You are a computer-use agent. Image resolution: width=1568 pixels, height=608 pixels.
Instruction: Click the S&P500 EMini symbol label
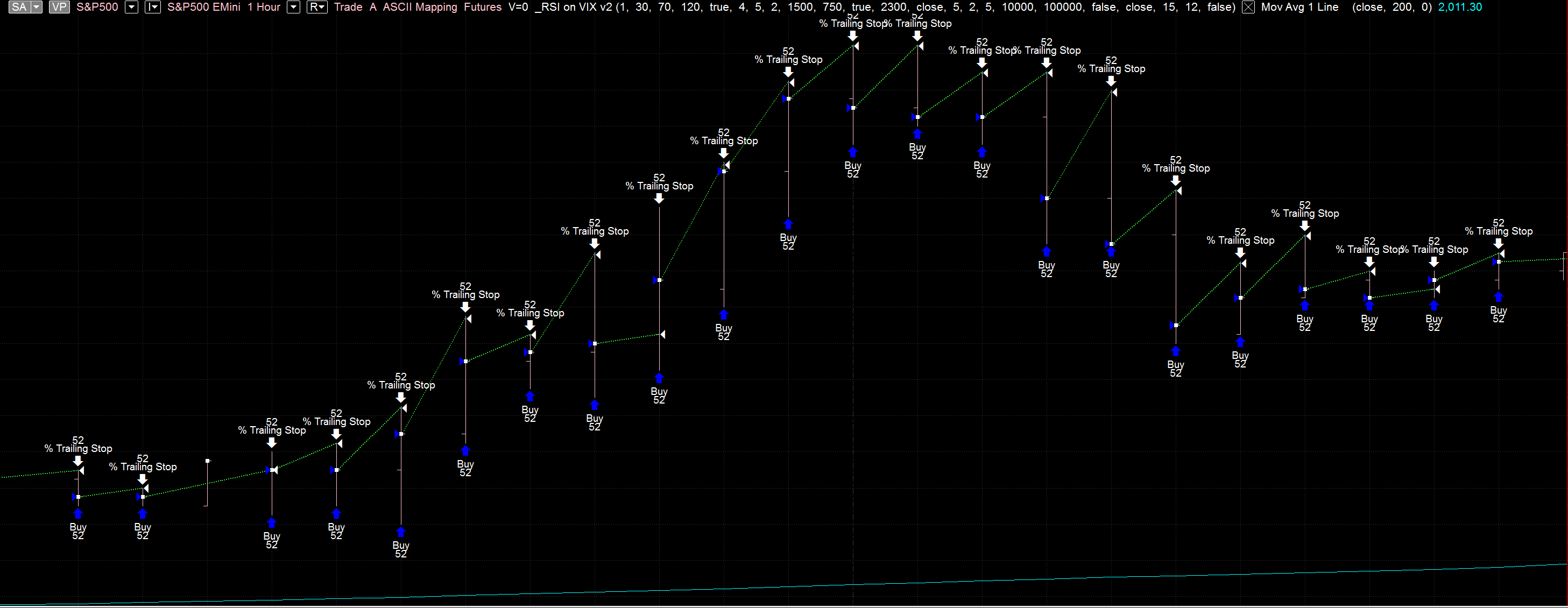[x=204, y=8]
